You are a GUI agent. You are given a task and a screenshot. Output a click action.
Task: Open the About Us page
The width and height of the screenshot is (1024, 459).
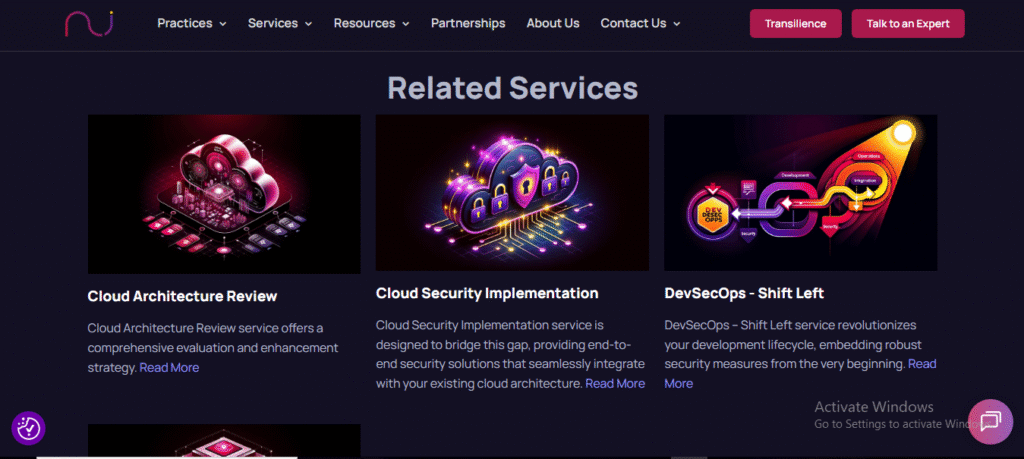[x=553, y=23]
